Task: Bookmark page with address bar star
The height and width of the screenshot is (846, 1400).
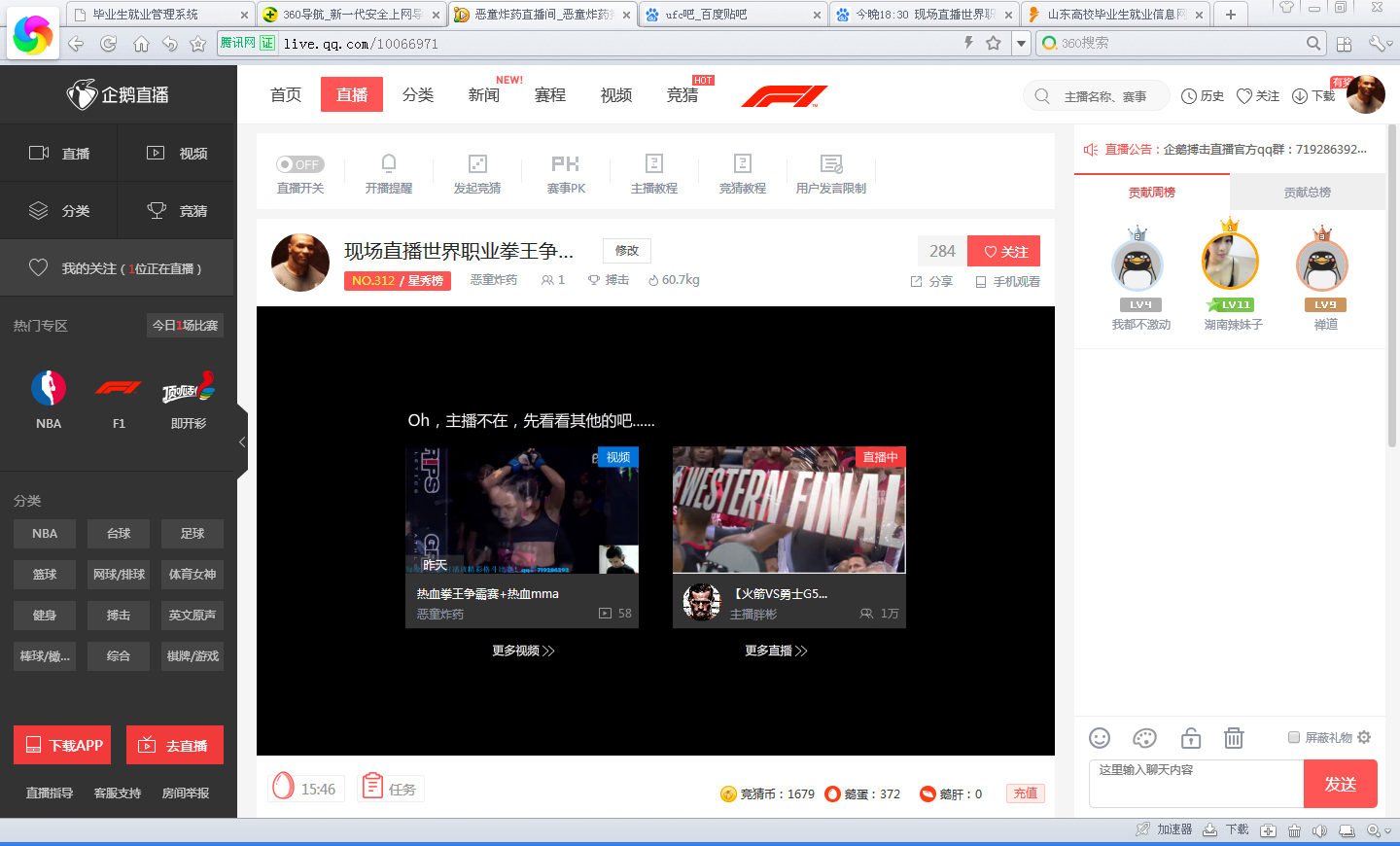Action: pos(993,43)
